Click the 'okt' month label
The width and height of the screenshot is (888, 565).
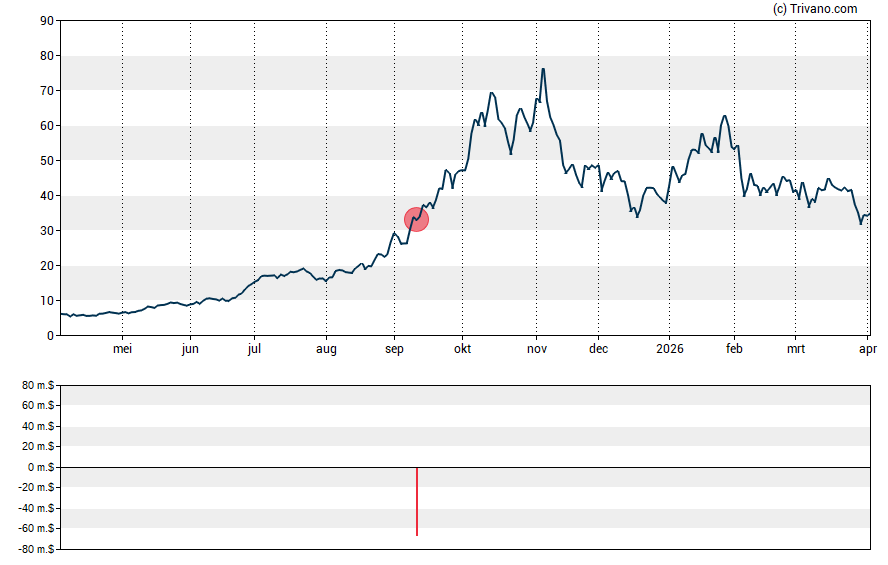point(462,349)
